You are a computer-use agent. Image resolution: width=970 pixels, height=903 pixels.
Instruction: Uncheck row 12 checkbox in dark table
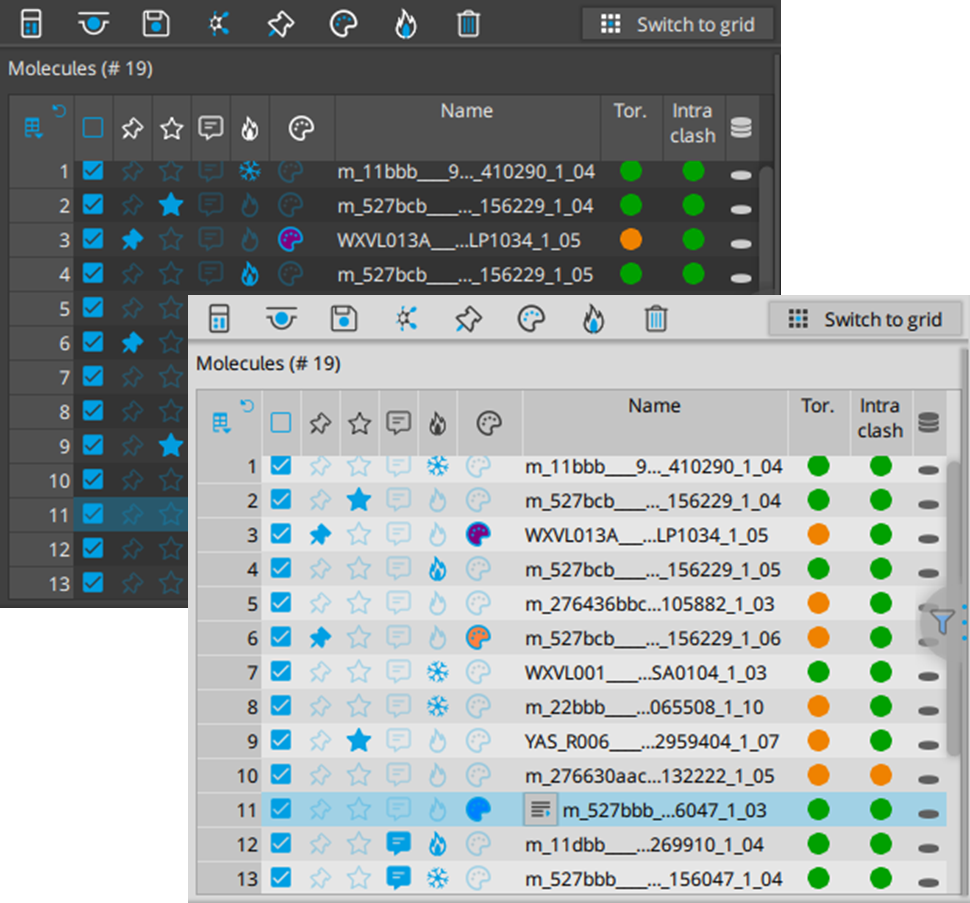coord(93,548)
